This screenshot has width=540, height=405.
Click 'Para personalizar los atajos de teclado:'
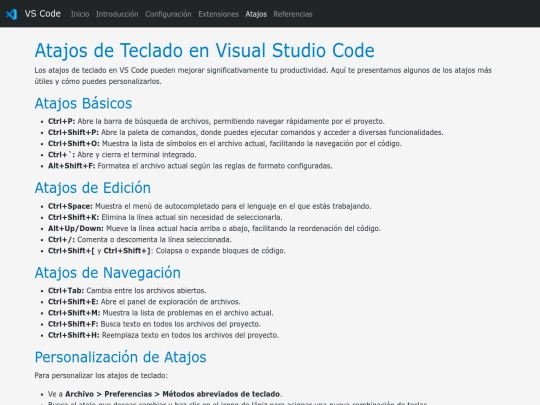pos(101,375)
